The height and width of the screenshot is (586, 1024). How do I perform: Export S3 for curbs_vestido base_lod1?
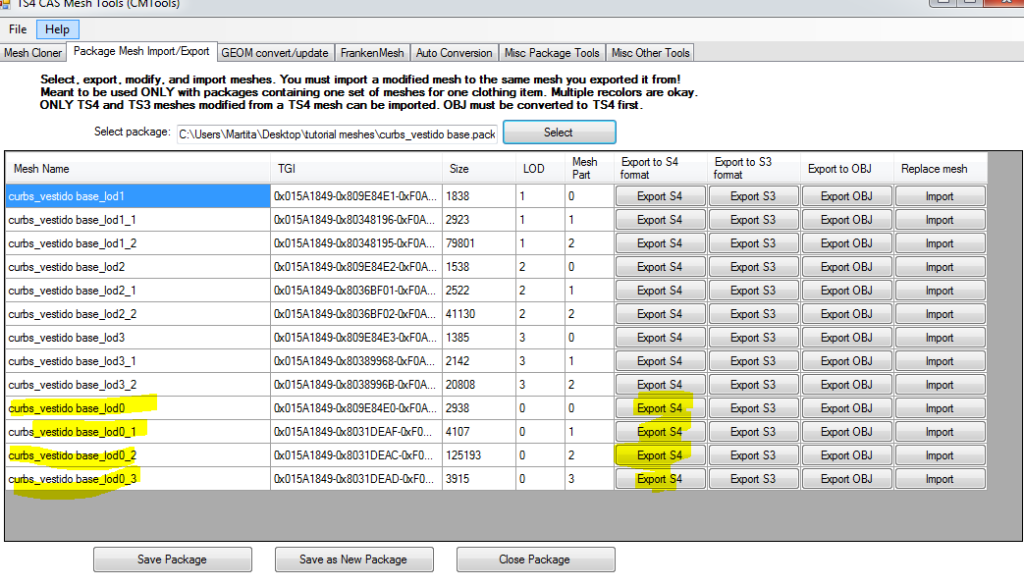752,196
